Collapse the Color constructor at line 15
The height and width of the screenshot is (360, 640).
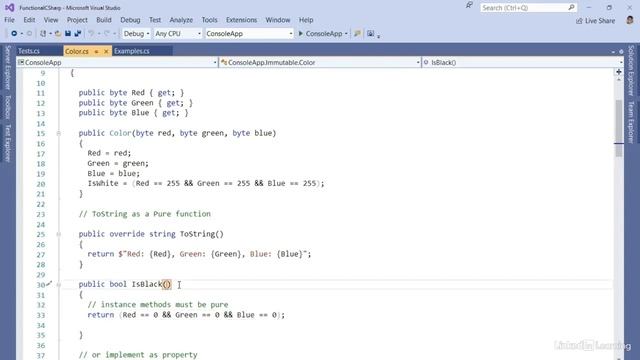(x=59, y=133)
